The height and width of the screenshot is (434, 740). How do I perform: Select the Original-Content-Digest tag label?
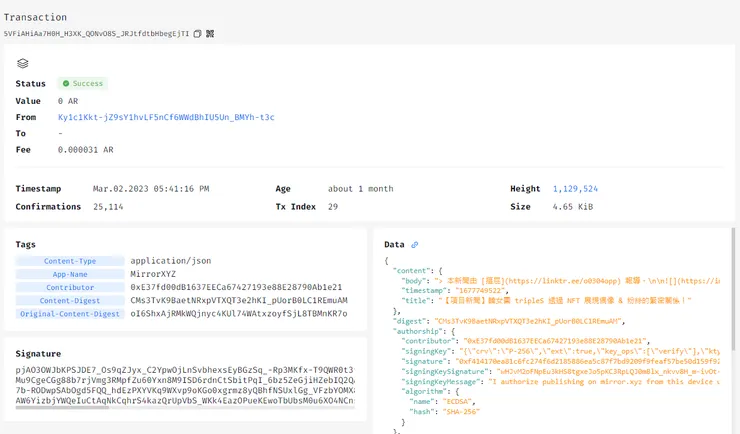click(x=69, y=314)
